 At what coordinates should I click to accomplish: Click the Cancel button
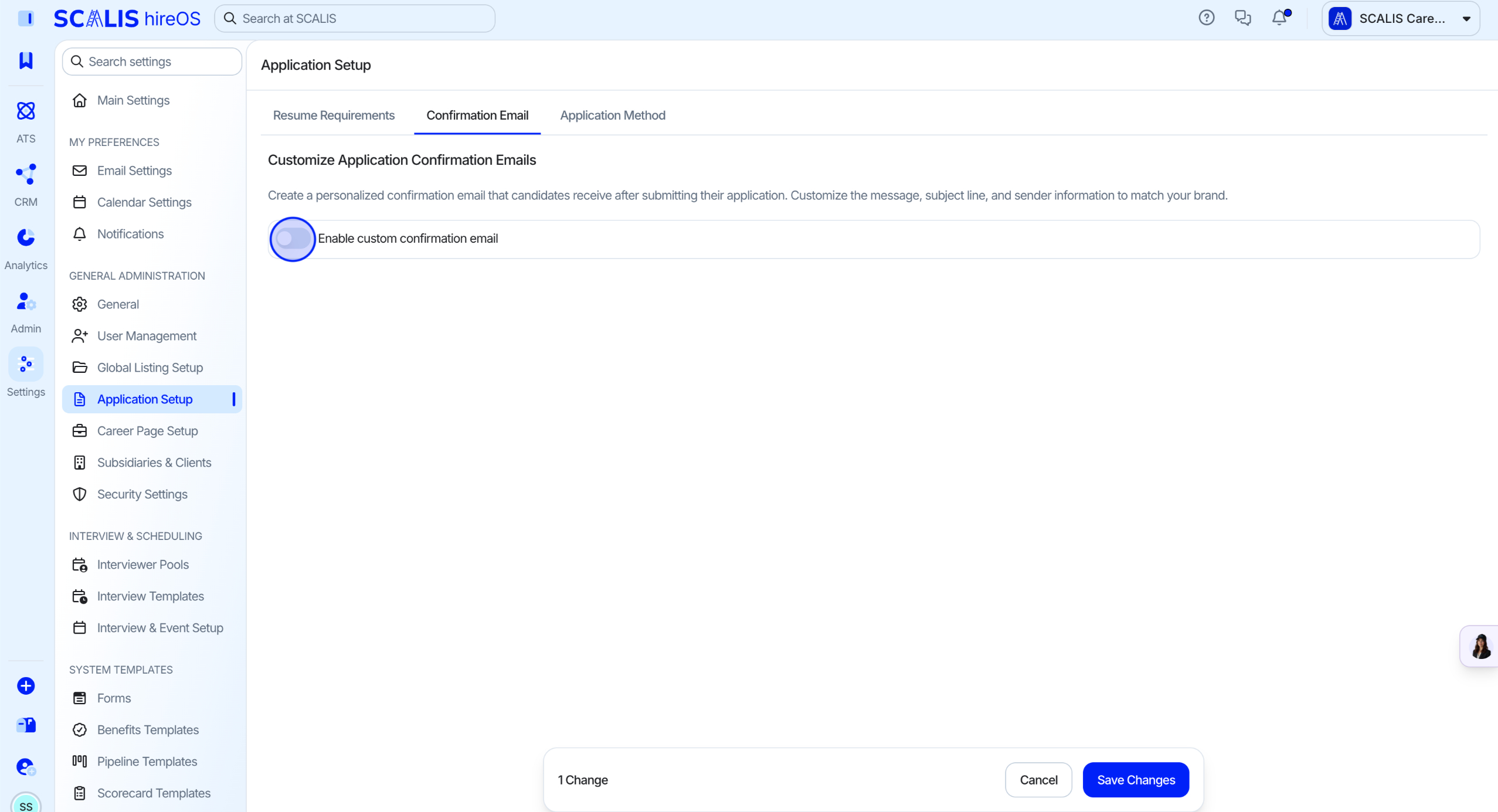click(x=1038, y=779)
